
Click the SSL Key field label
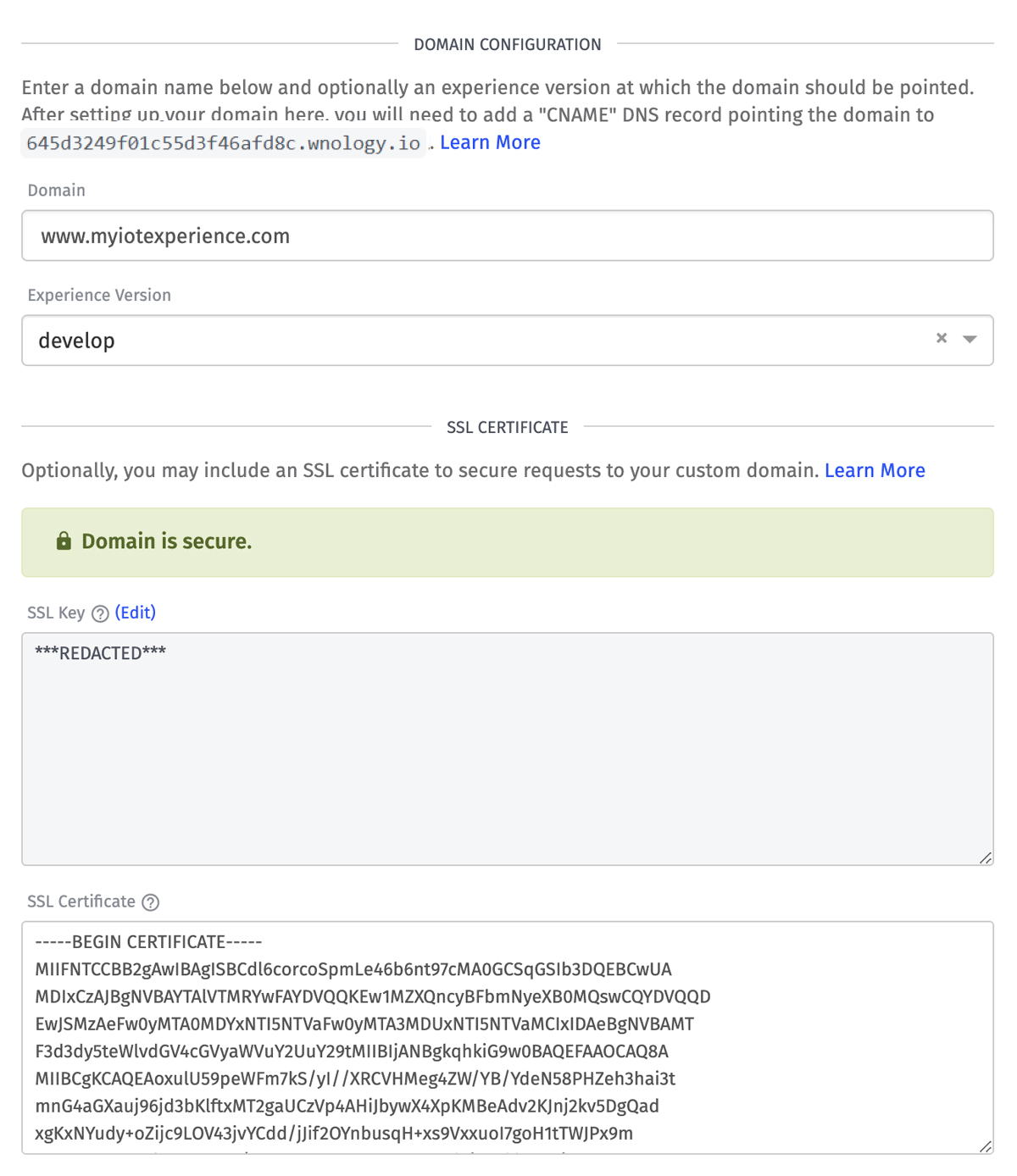[x=56, y=613]
